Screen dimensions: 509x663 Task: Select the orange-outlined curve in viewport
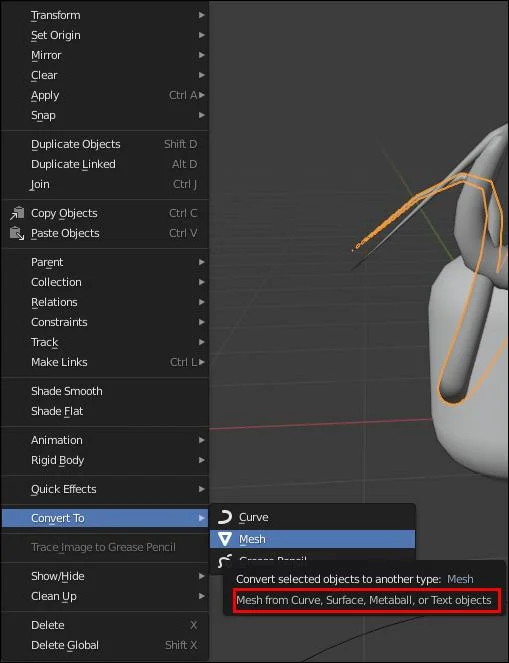[x=471, y=292]
